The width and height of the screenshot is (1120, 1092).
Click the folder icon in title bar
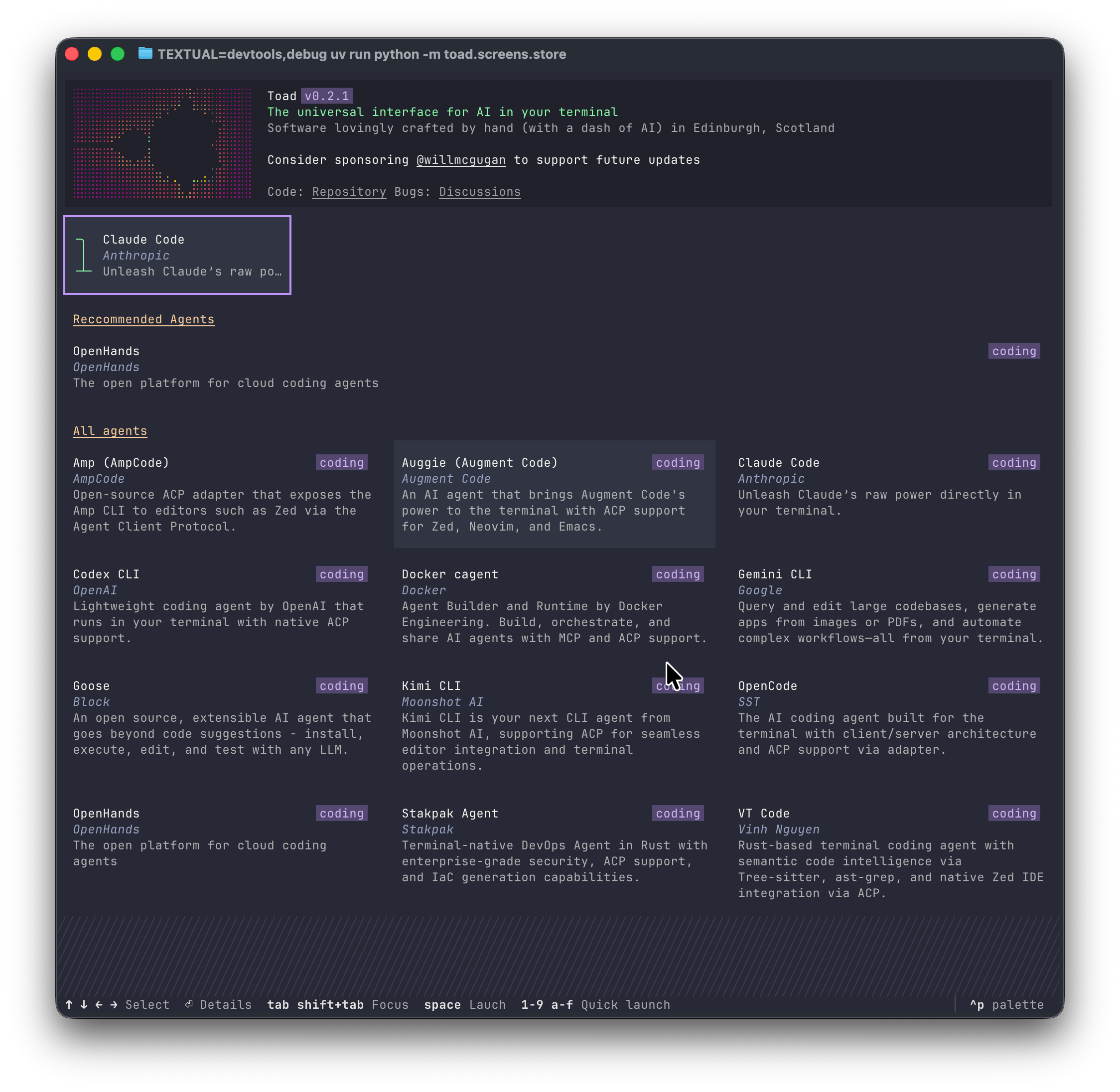(x=145, y=54)
